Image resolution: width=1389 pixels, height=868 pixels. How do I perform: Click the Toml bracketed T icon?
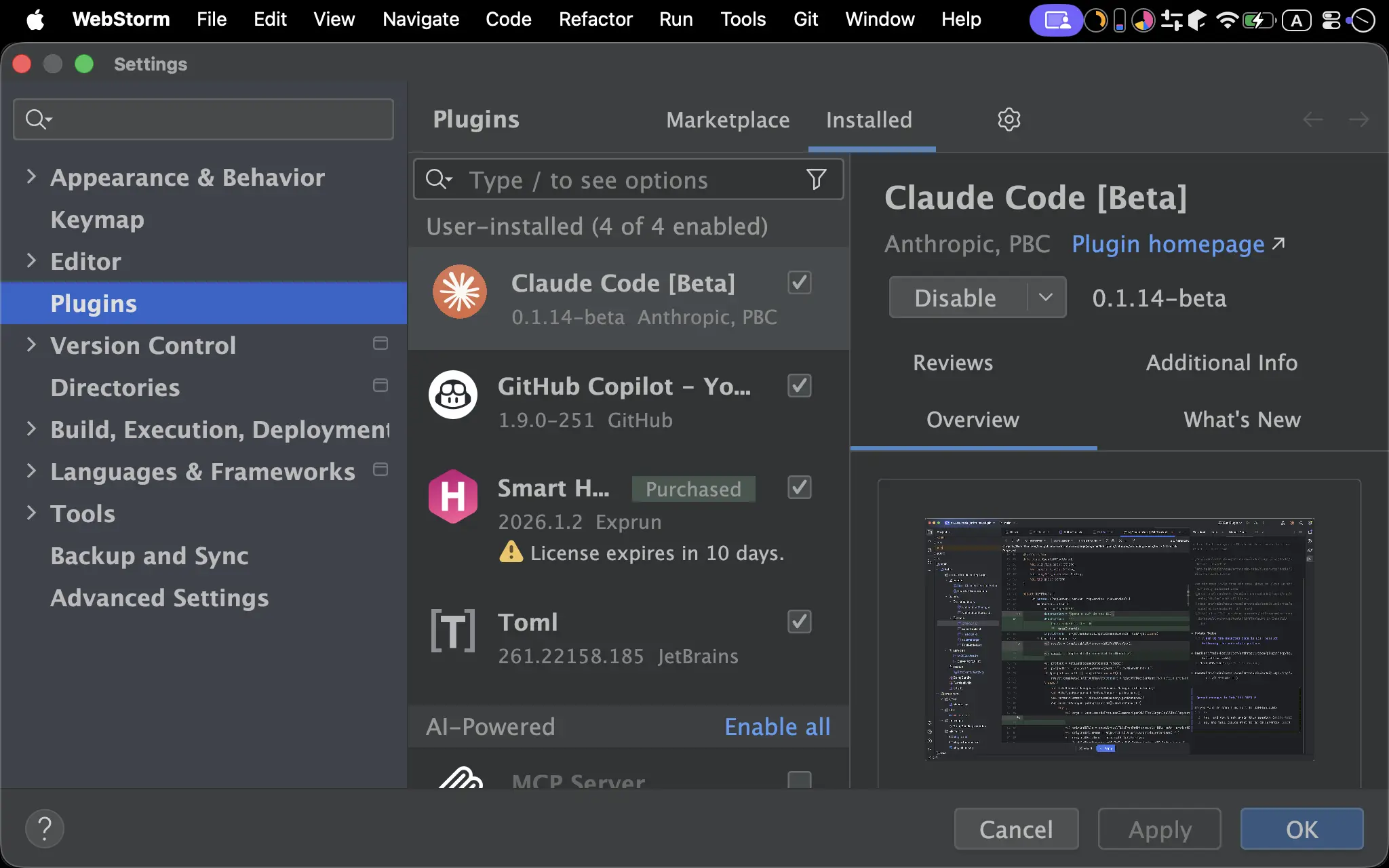coord(453,631)
